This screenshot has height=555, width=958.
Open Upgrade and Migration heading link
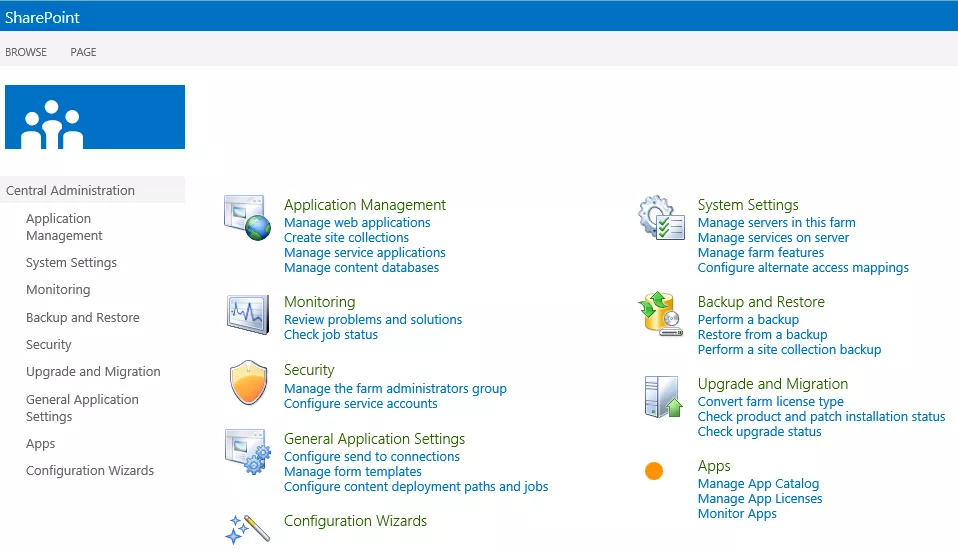tap(773, 383)
